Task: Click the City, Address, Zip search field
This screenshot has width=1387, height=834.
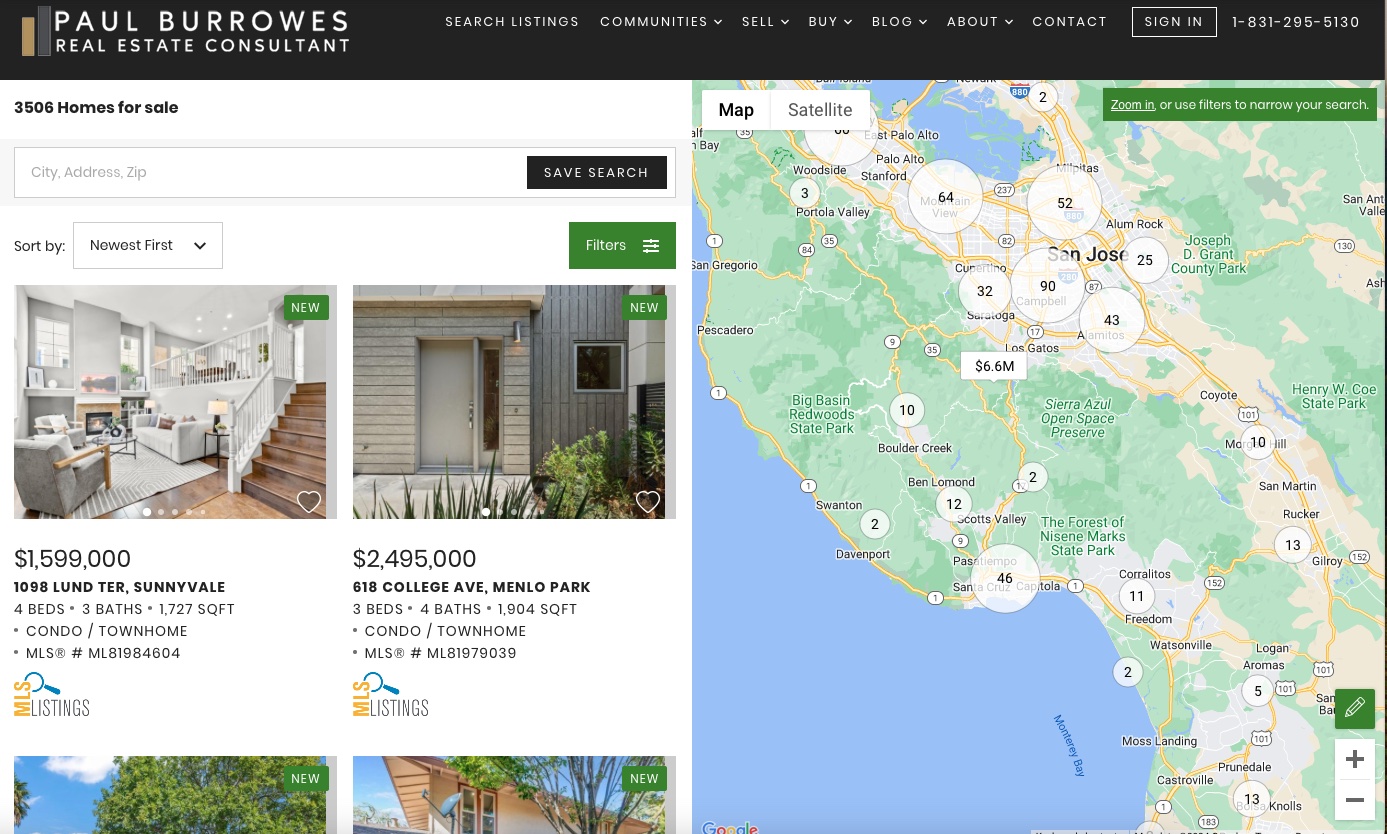Action: coord(270,173)
